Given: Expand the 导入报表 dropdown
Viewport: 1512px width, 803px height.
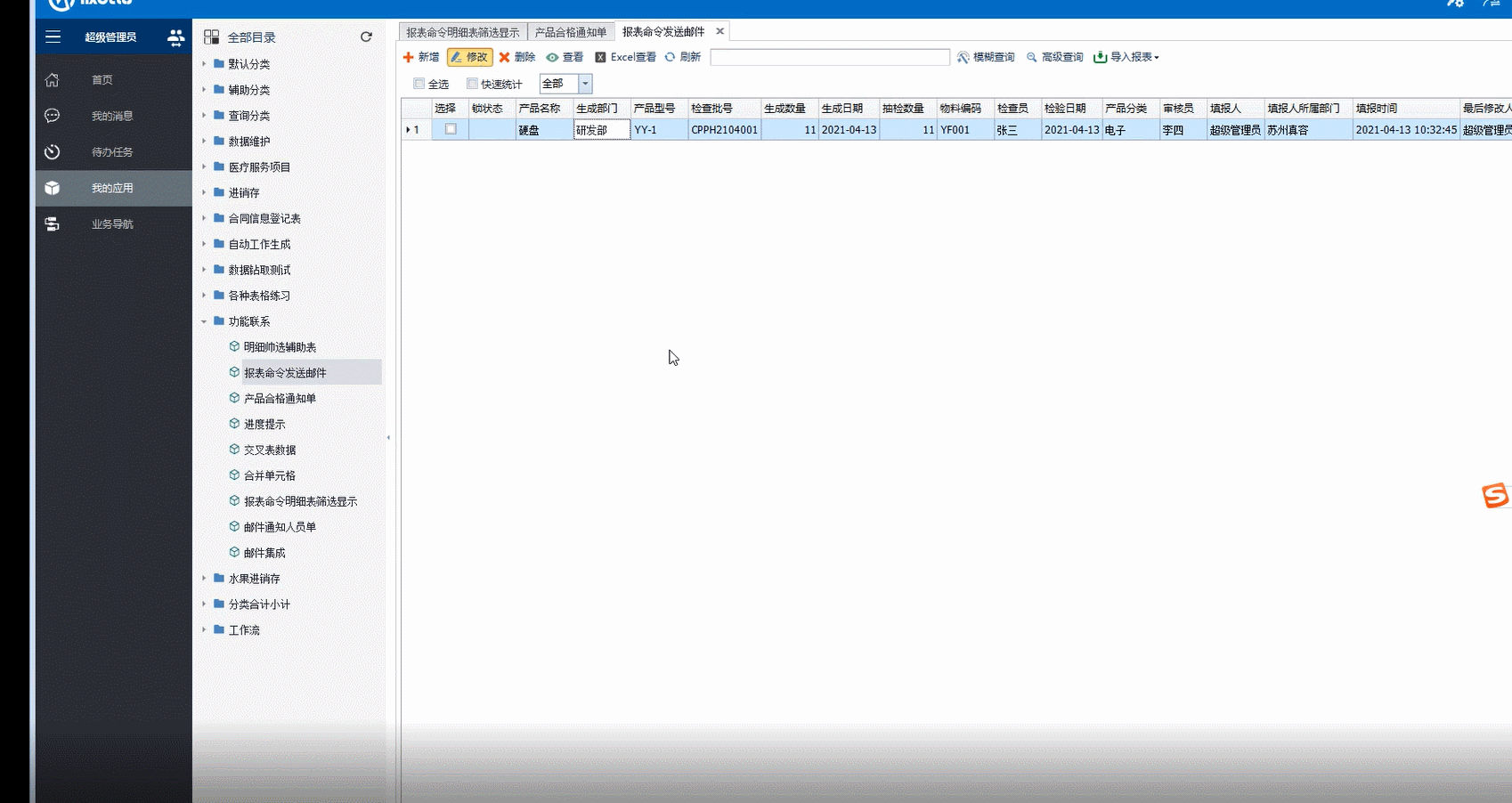Looking at the screenshot, I should coord(1156,57).
